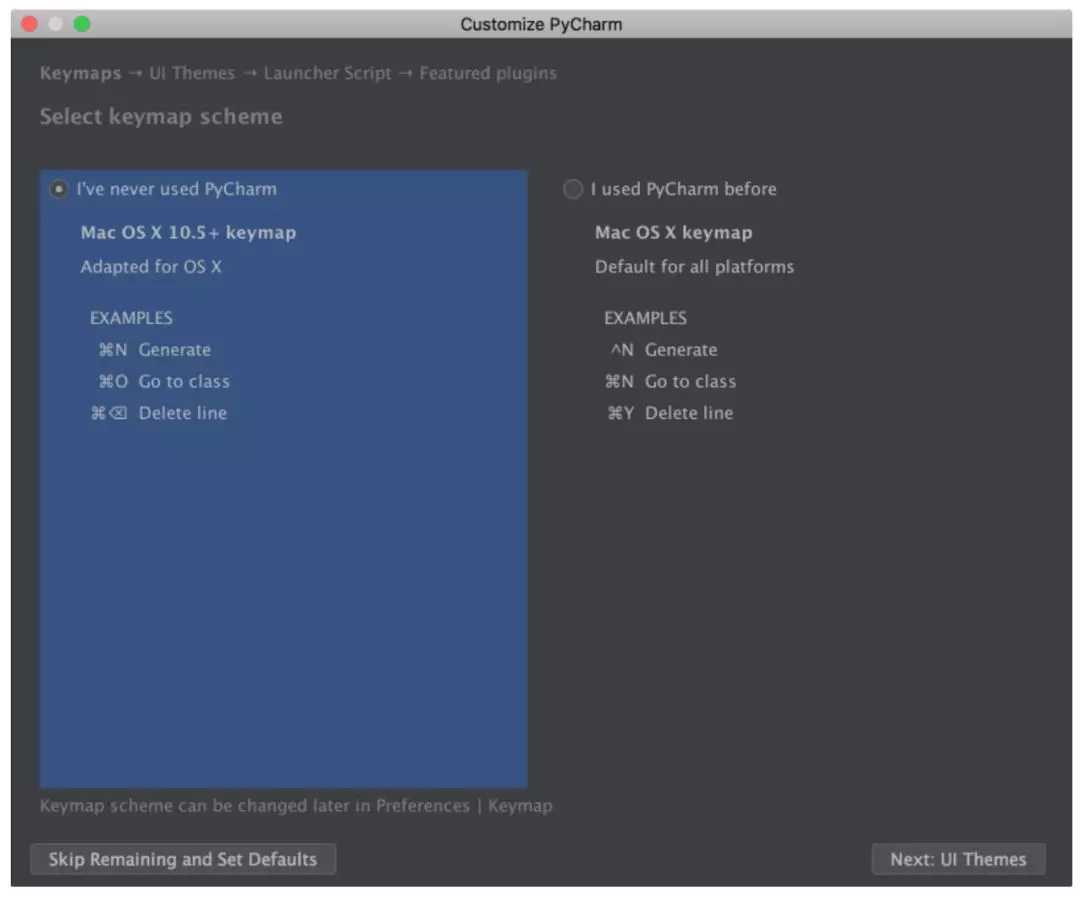This screenshot has height=902, width=1080.
Task: Click EXAMPLES label under Mac OS X keymap
Action: pyautogui.click(x=645, y=318)
